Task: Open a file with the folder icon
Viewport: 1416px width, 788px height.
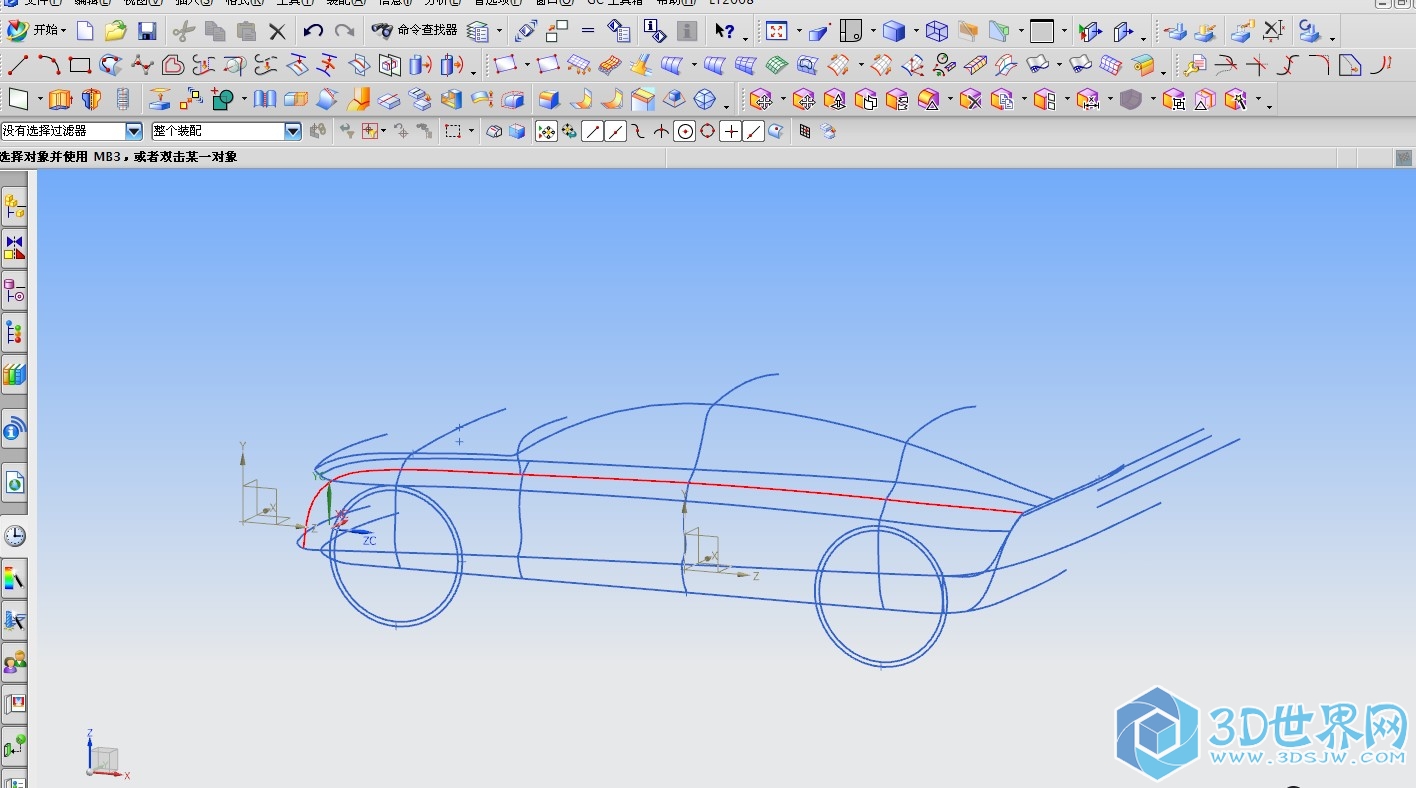Action: coord(116,31)
